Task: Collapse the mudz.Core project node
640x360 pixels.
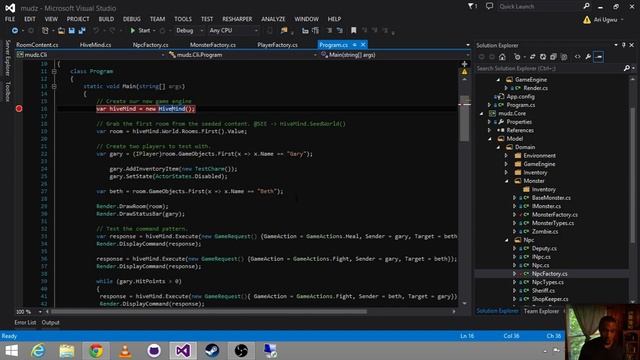Action: [x=482, y=113]
